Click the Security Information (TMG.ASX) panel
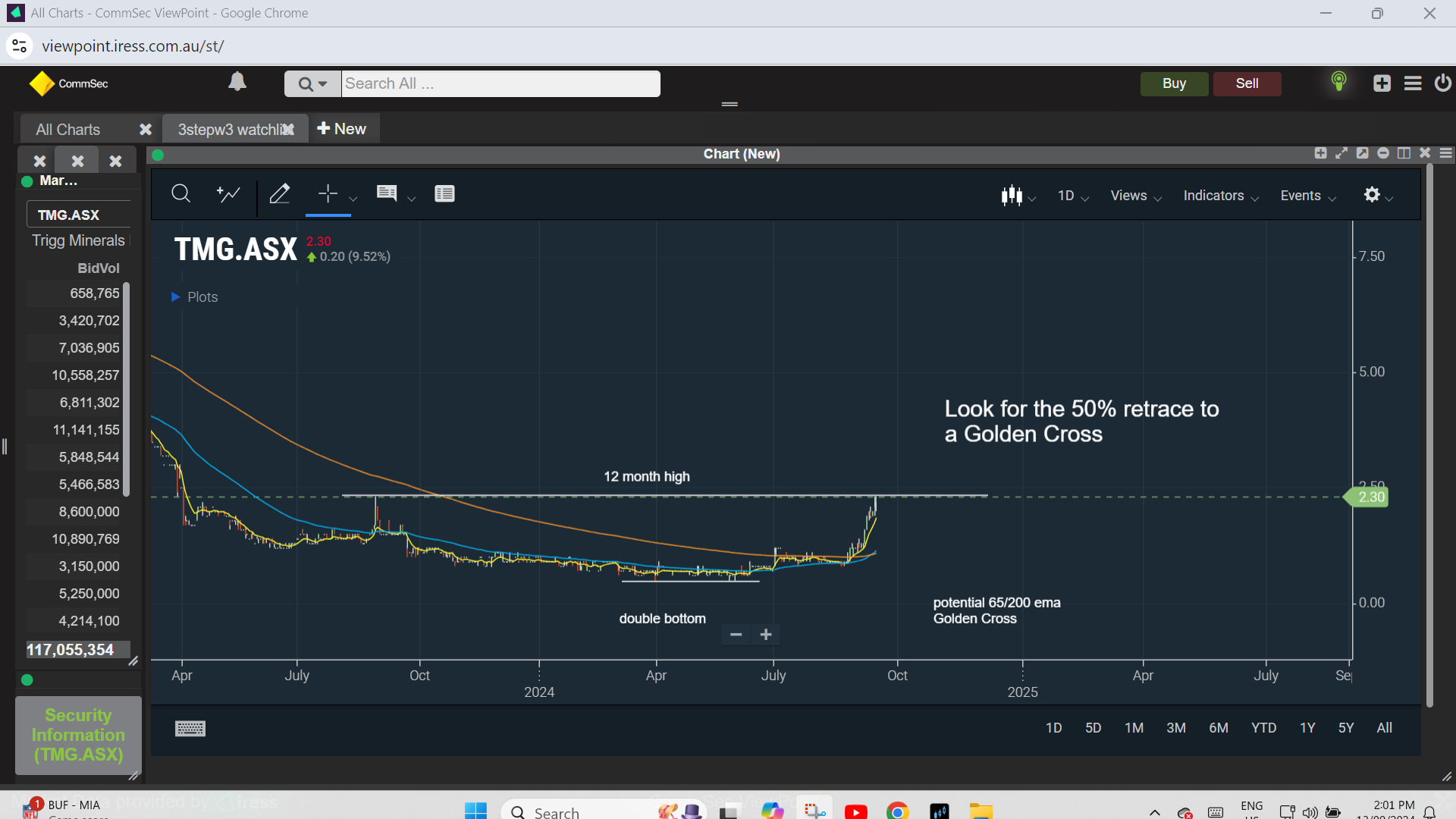 pos(78,735)
